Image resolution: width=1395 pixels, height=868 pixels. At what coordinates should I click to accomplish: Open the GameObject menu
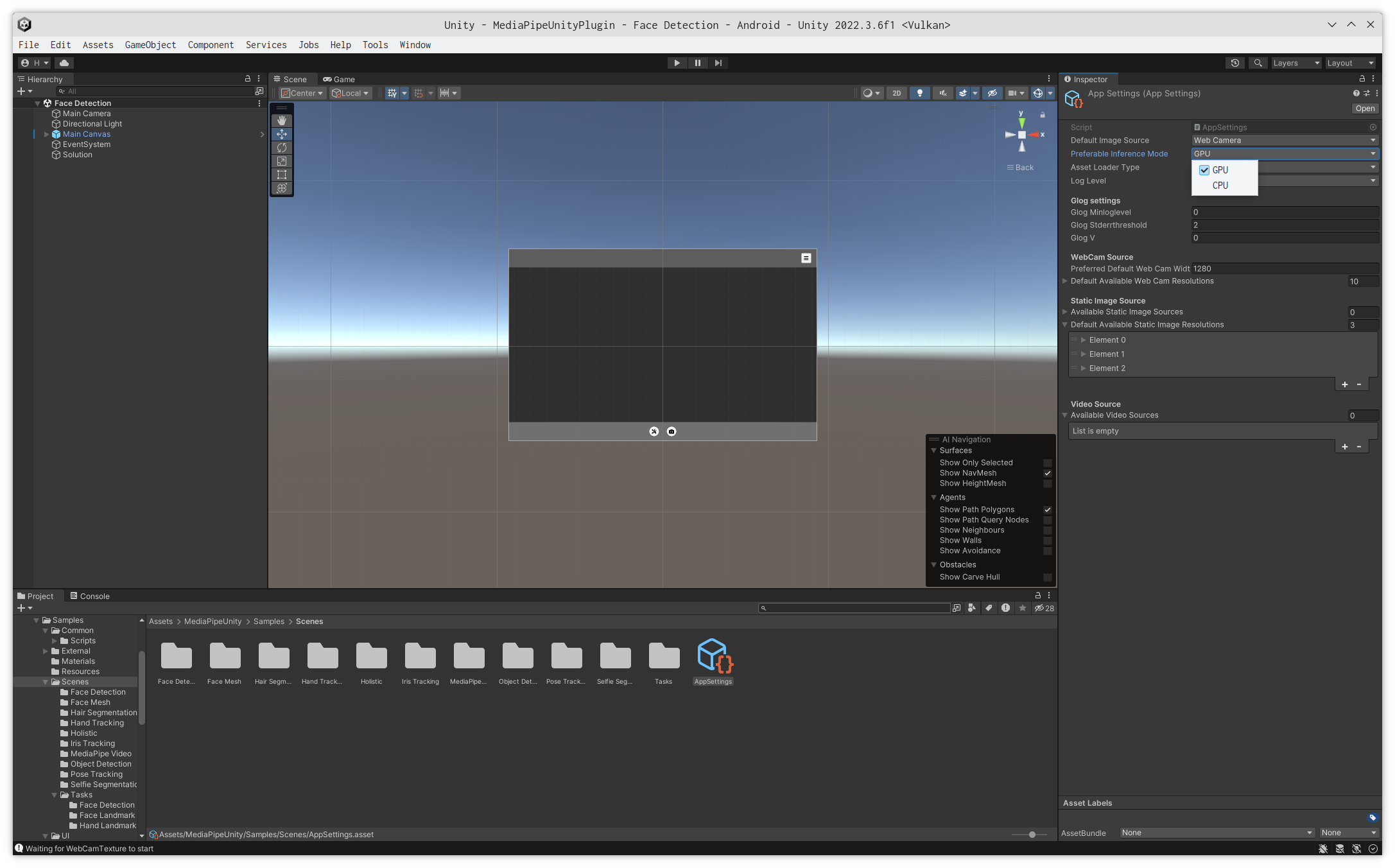coord(150,45)
